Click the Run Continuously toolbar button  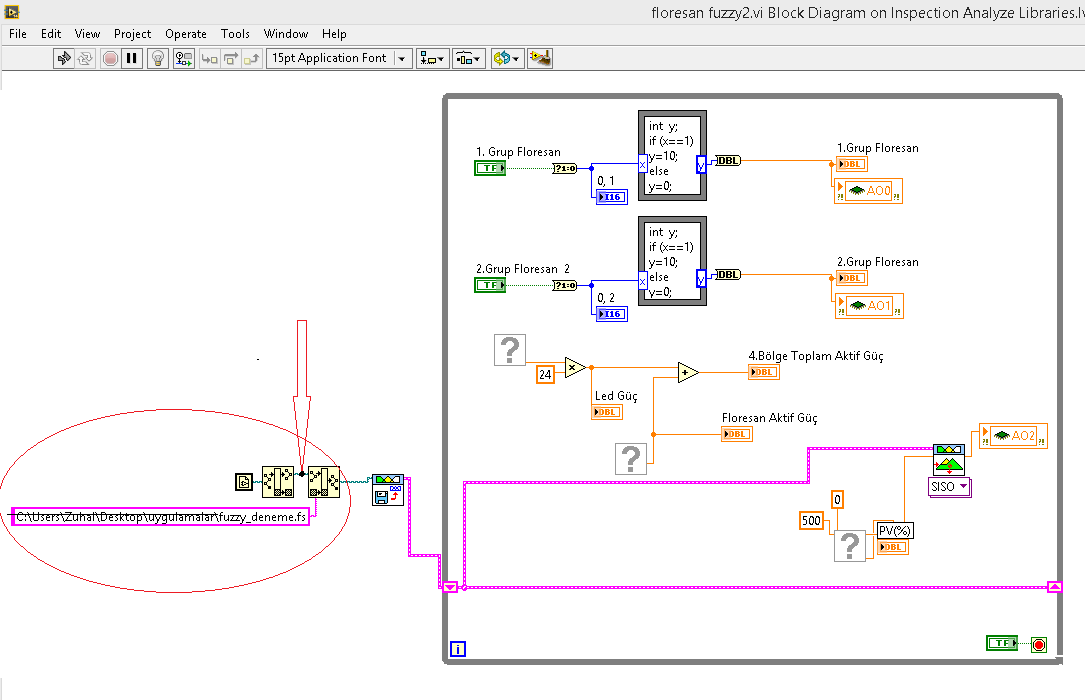point(85,58)
